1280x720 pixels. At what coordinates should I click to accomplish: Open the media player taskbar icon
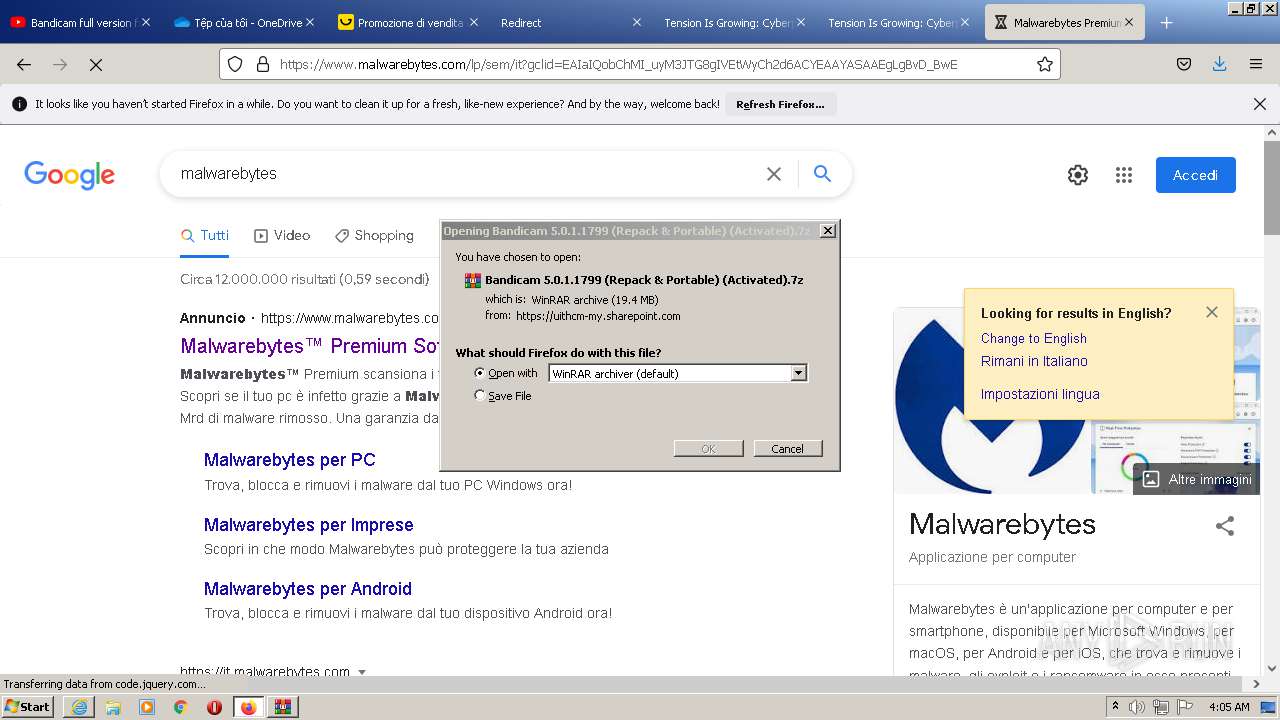(x=147, y=707)
